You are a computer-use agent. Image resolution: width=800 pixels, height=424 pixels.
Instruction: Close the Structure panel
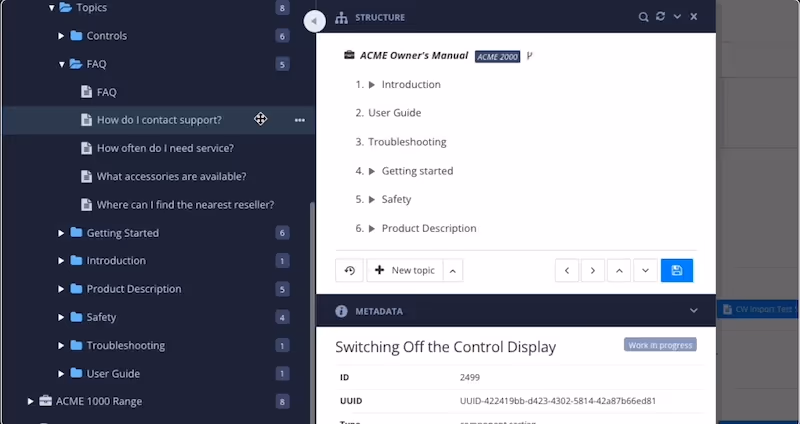click(x=693, y=17)
